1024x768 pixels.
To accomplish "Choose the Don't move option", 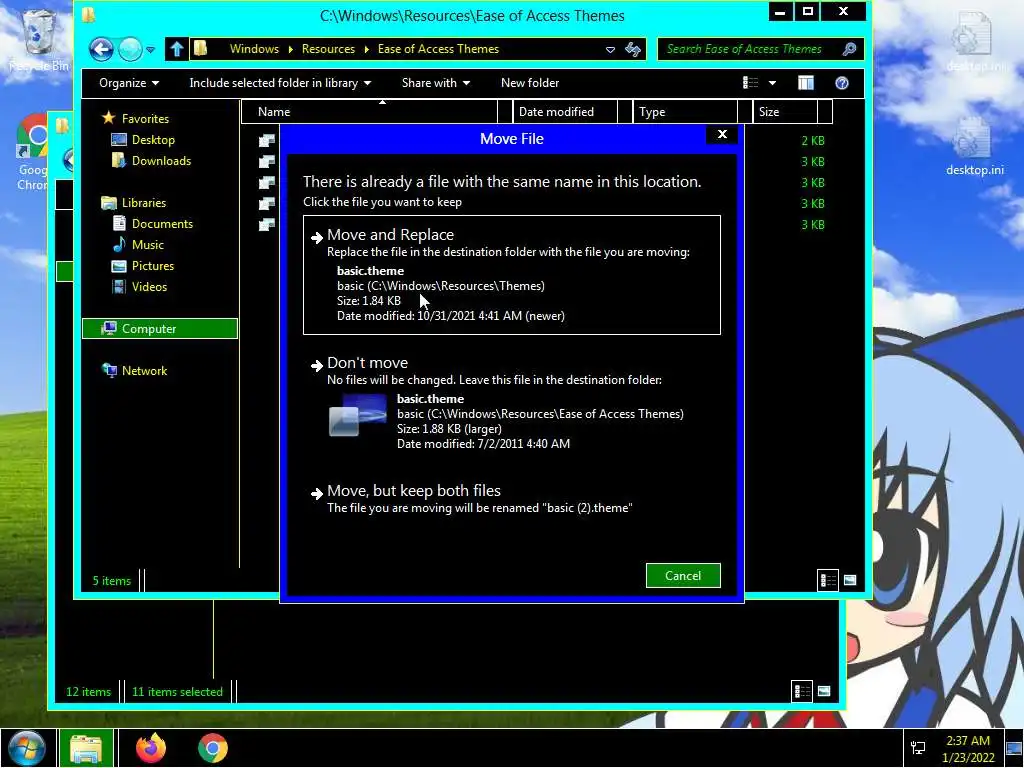I will (x=511, y=403).
